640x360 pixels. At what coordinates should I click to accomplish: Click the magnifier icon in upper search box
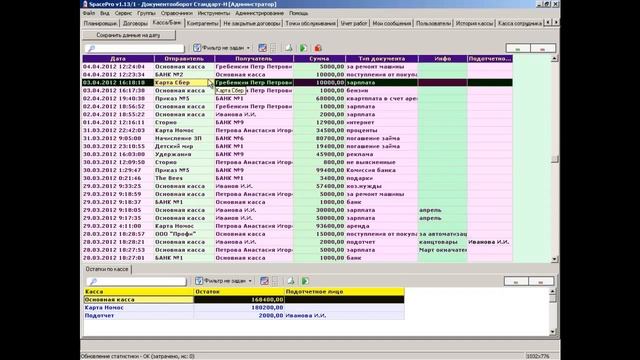pyautogui.click(x=91, y=49)
